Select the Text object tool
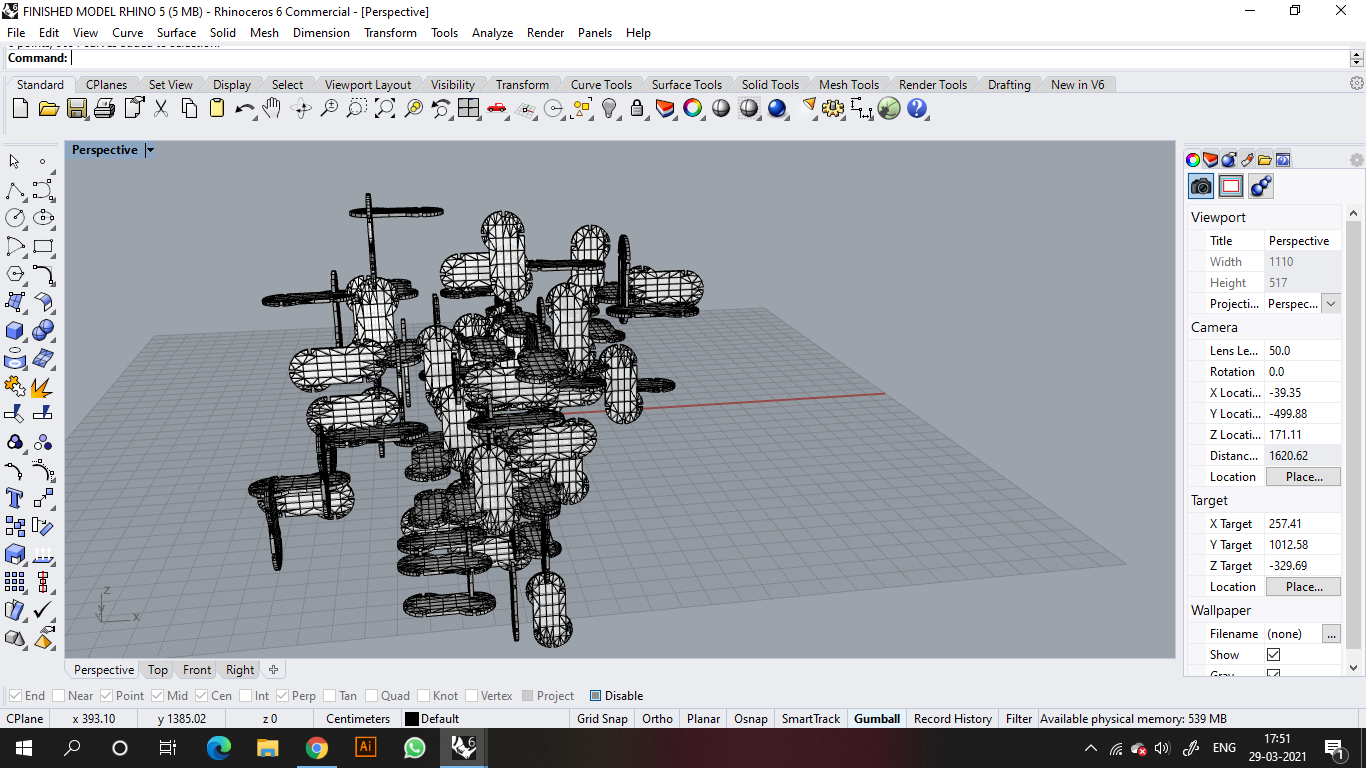The width and height of the screenshot is (1366, 768). click(15, 497)
